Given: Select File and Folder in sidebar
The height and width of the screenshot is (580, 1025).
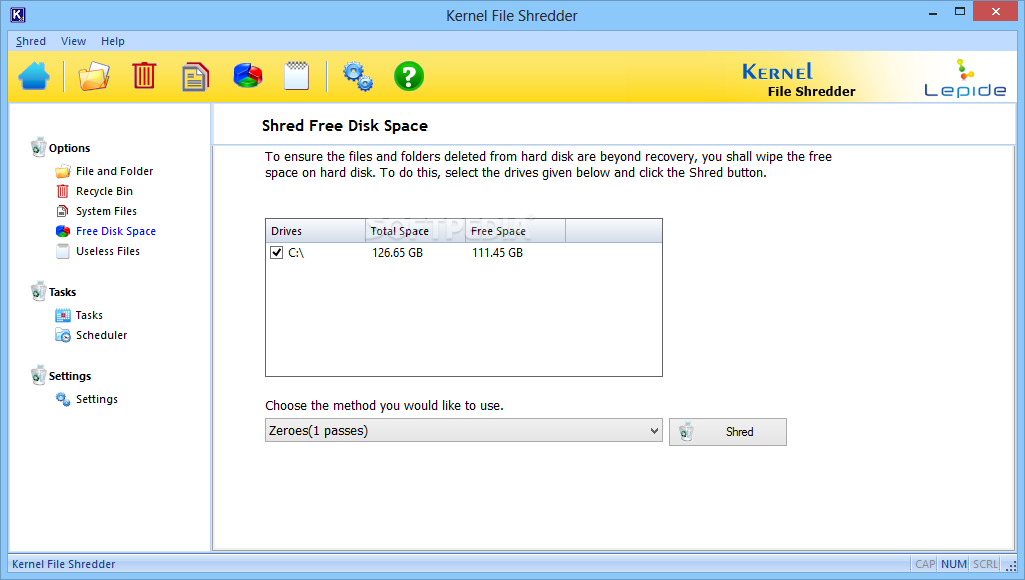Looking at the screenshot, I should click(x=114, y=171).
